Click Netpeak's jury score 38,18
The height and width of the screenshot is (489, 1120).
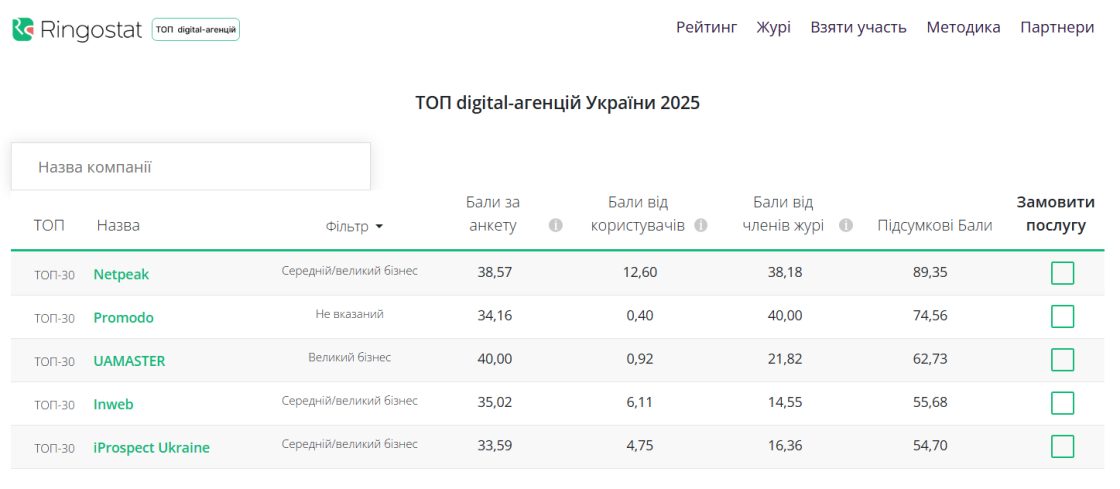(x=784, y=273)
